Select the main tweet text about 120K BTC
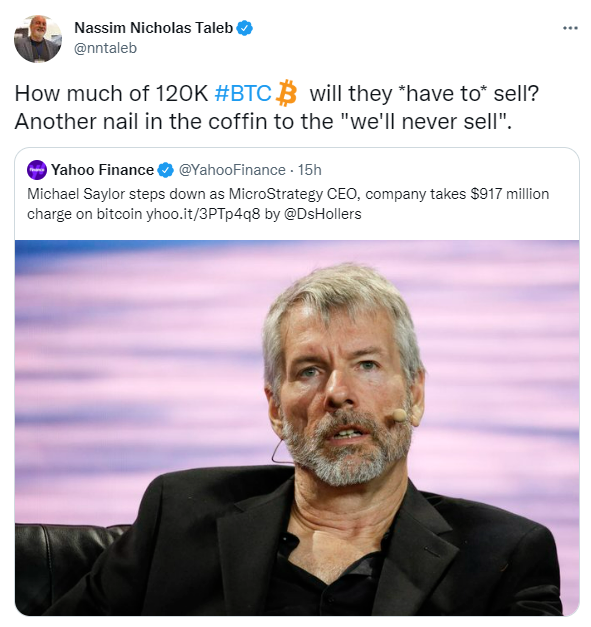591x627 pixels. 277,107
